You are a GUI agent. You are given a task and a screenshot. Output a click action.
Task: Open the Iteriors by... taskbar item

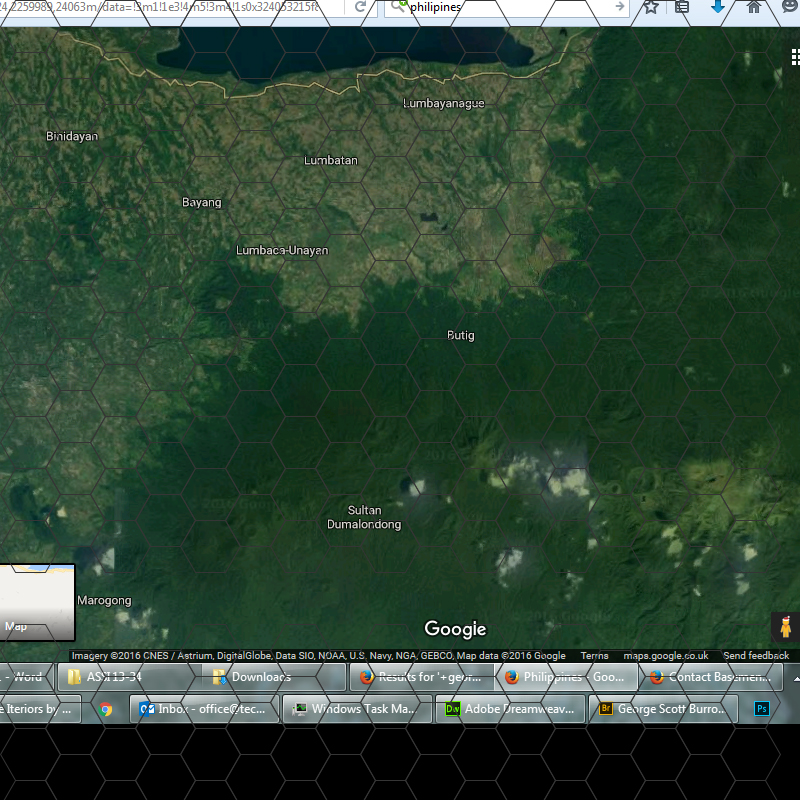[x=40, y=709]
